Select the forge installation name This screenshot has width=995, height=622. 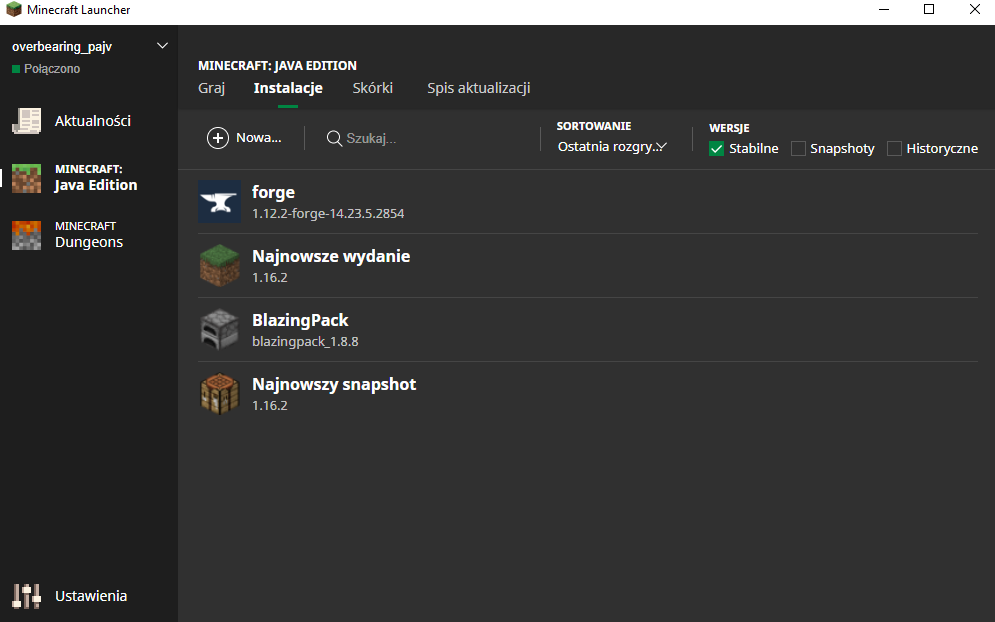pos(273,192)
